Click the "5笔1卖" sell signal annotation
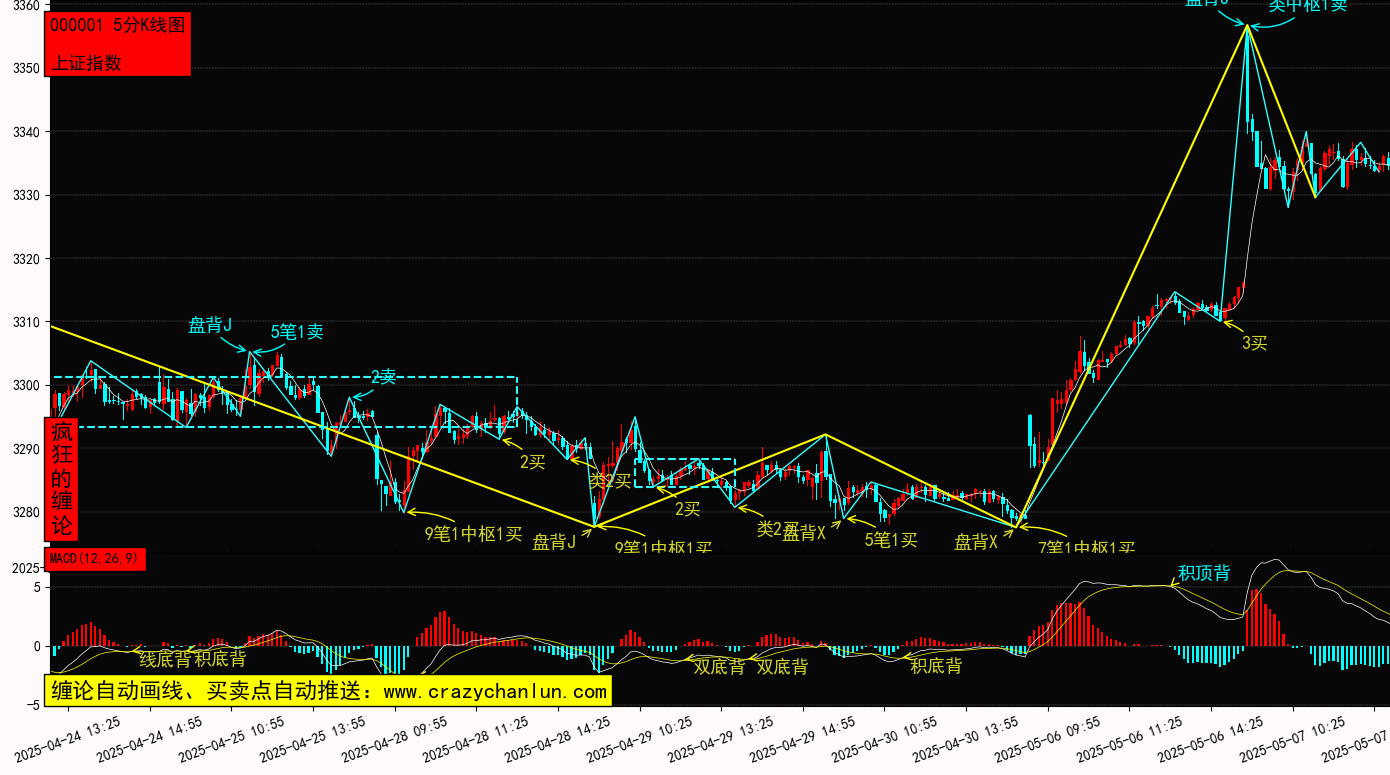 (x=297, y=332)
